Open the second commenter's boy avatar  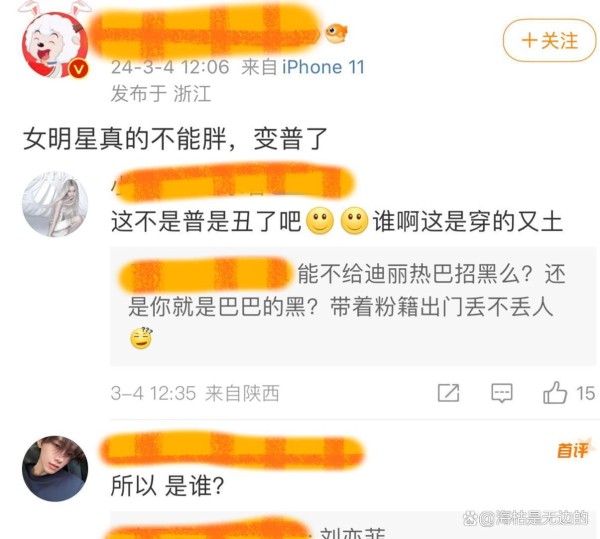point(55,469)
